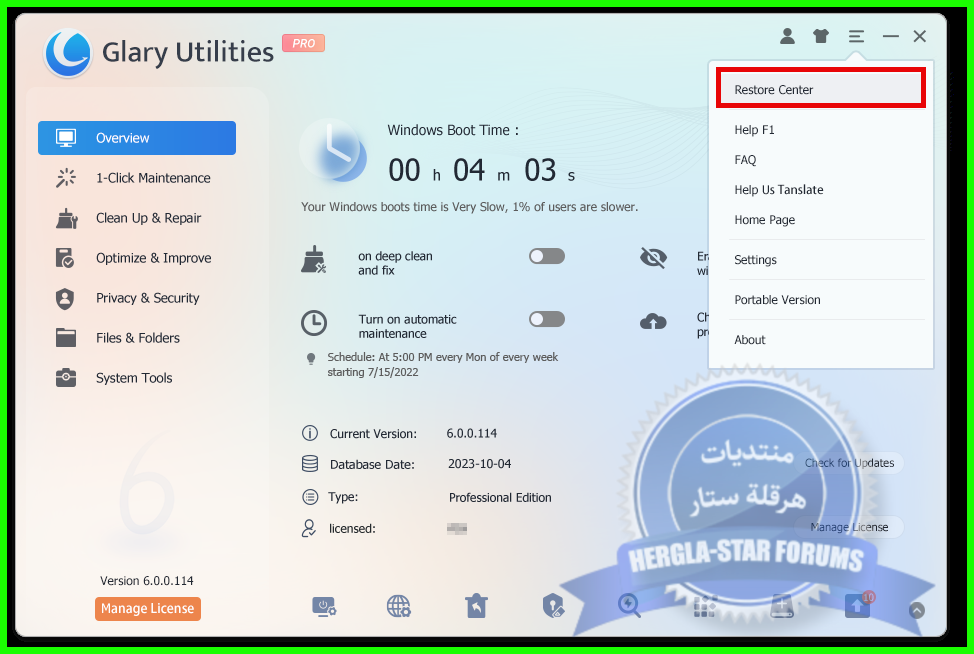
Task: Click the System Tools toolbox icon
Action: 66,378
